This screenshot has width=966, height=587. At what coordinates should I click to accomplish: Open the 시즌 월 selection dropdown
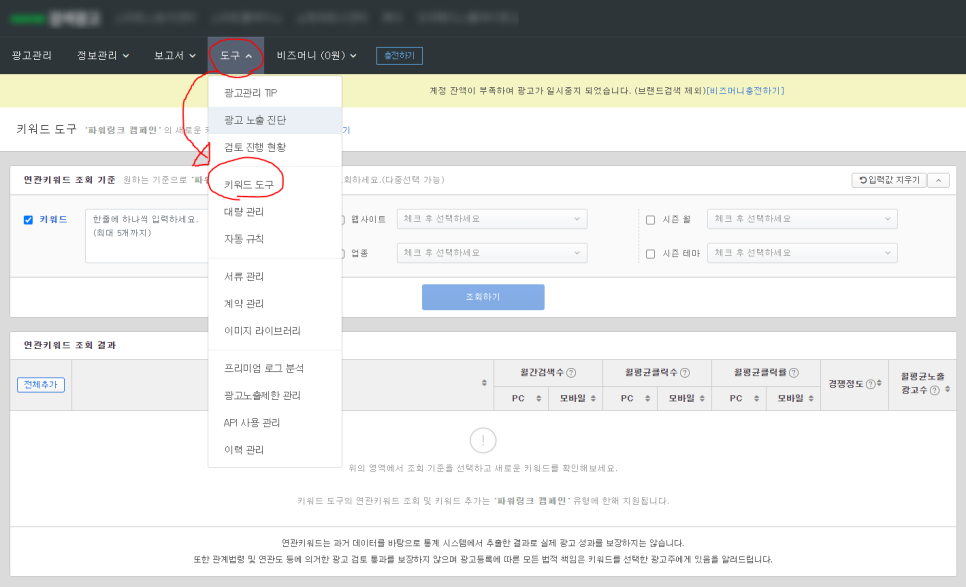(x=802, y=219)
